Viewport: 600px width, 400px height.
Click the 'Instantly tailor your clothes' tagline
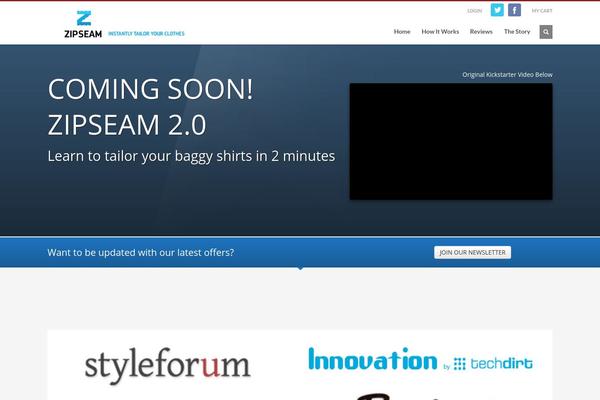click(x=146, y=34)
